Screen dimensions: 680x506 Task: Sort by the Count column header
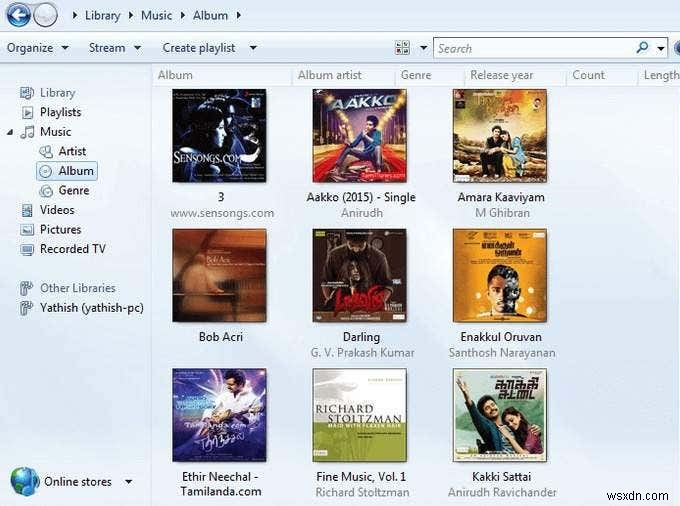click(602, 75)
